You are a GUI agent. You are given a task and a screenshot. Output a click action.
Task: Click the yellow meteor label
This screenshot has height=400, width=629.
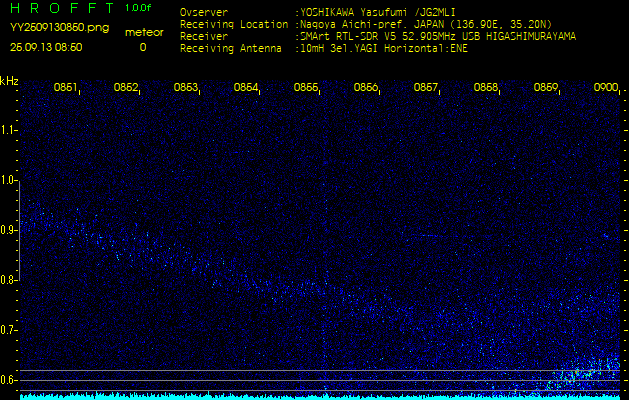[x=142, y=32]
